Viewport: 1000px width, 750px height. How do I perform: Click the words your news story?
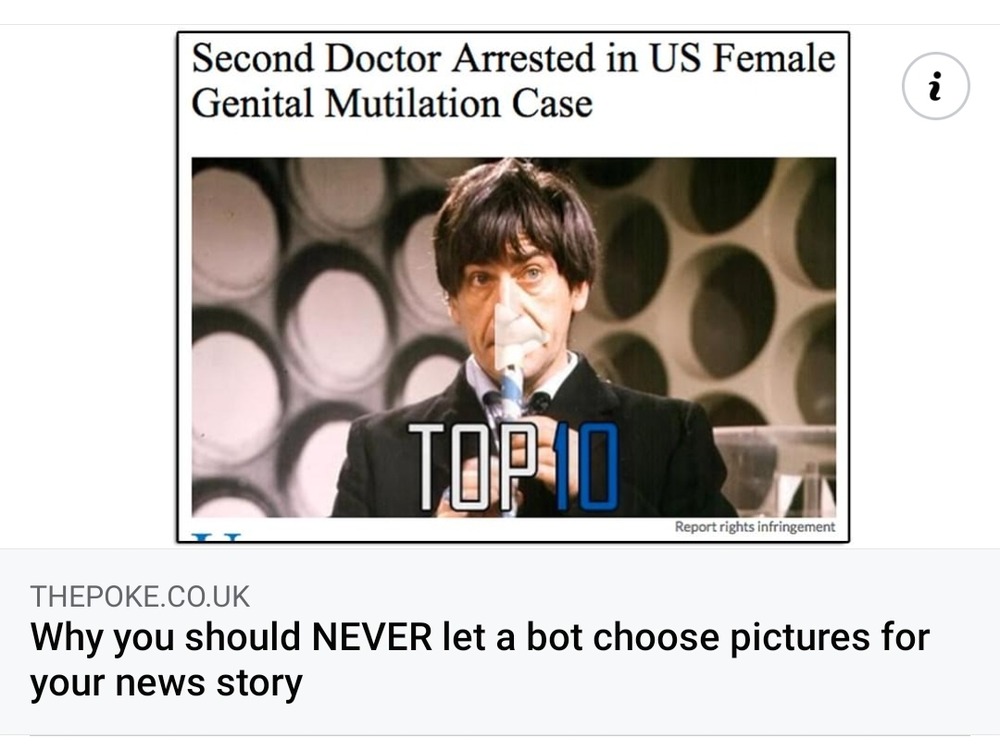pyautogui.click(x=166, y=683)
